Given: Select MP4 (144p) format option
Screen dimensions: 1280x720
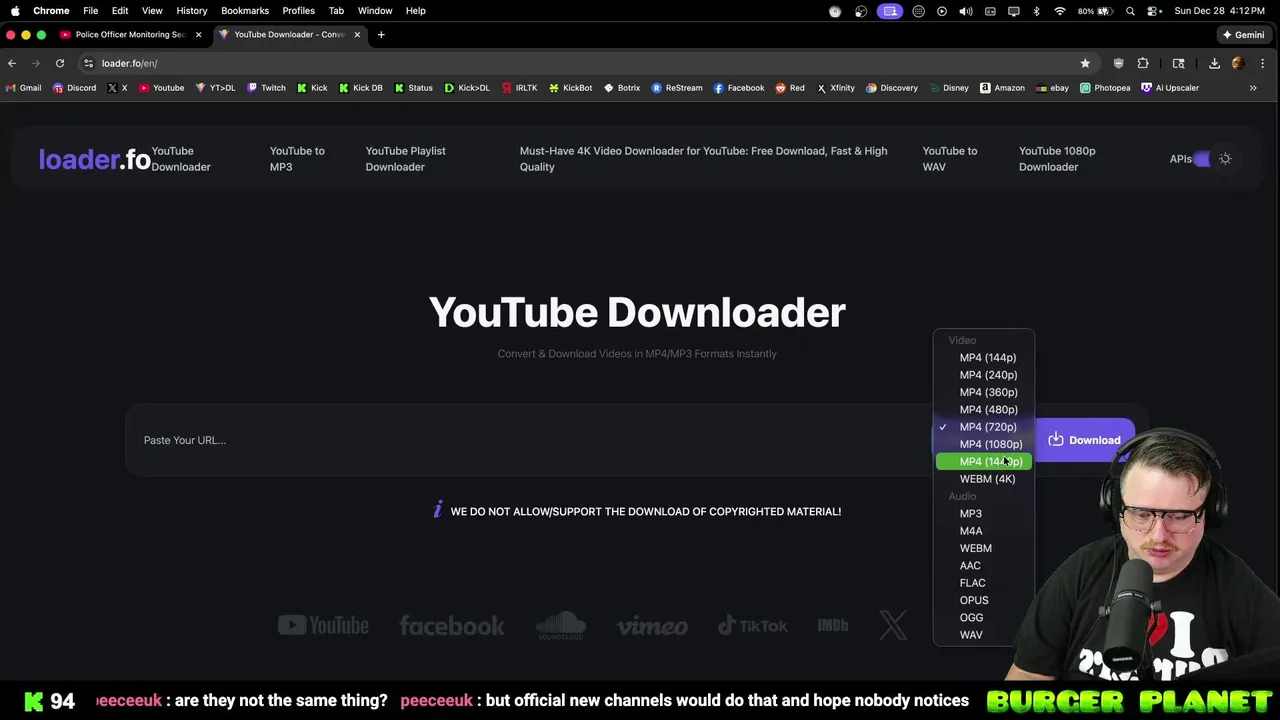Looking at the screenshot, I should [x=983, y=358].
